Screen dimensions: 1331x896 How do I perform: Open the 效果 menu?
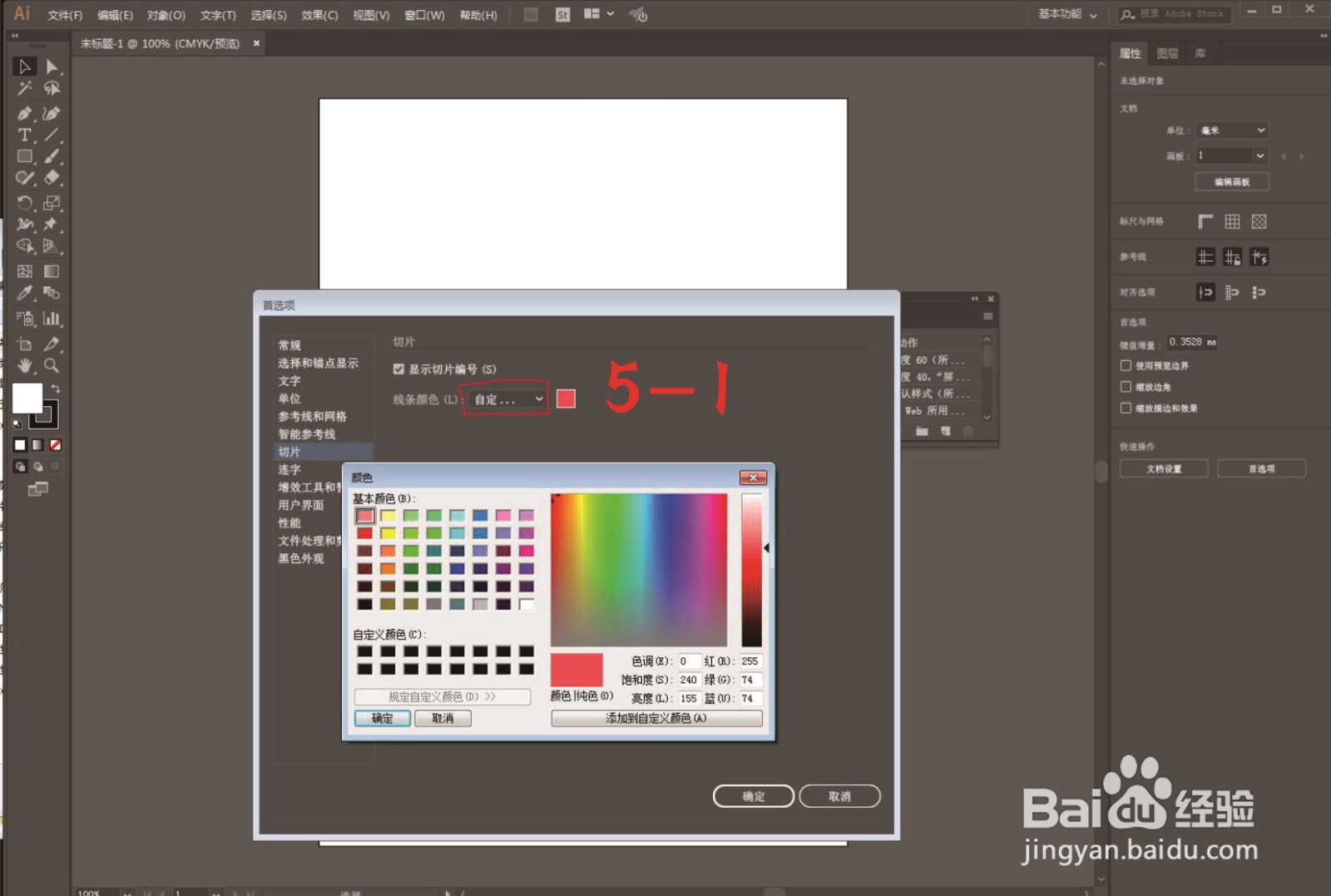click(319, 15)
